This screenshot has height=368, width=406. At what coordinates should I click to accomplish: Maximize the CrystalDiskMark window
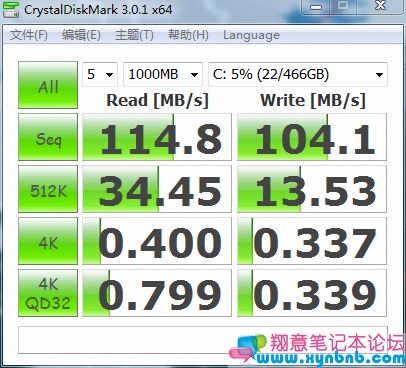(343, 7)
